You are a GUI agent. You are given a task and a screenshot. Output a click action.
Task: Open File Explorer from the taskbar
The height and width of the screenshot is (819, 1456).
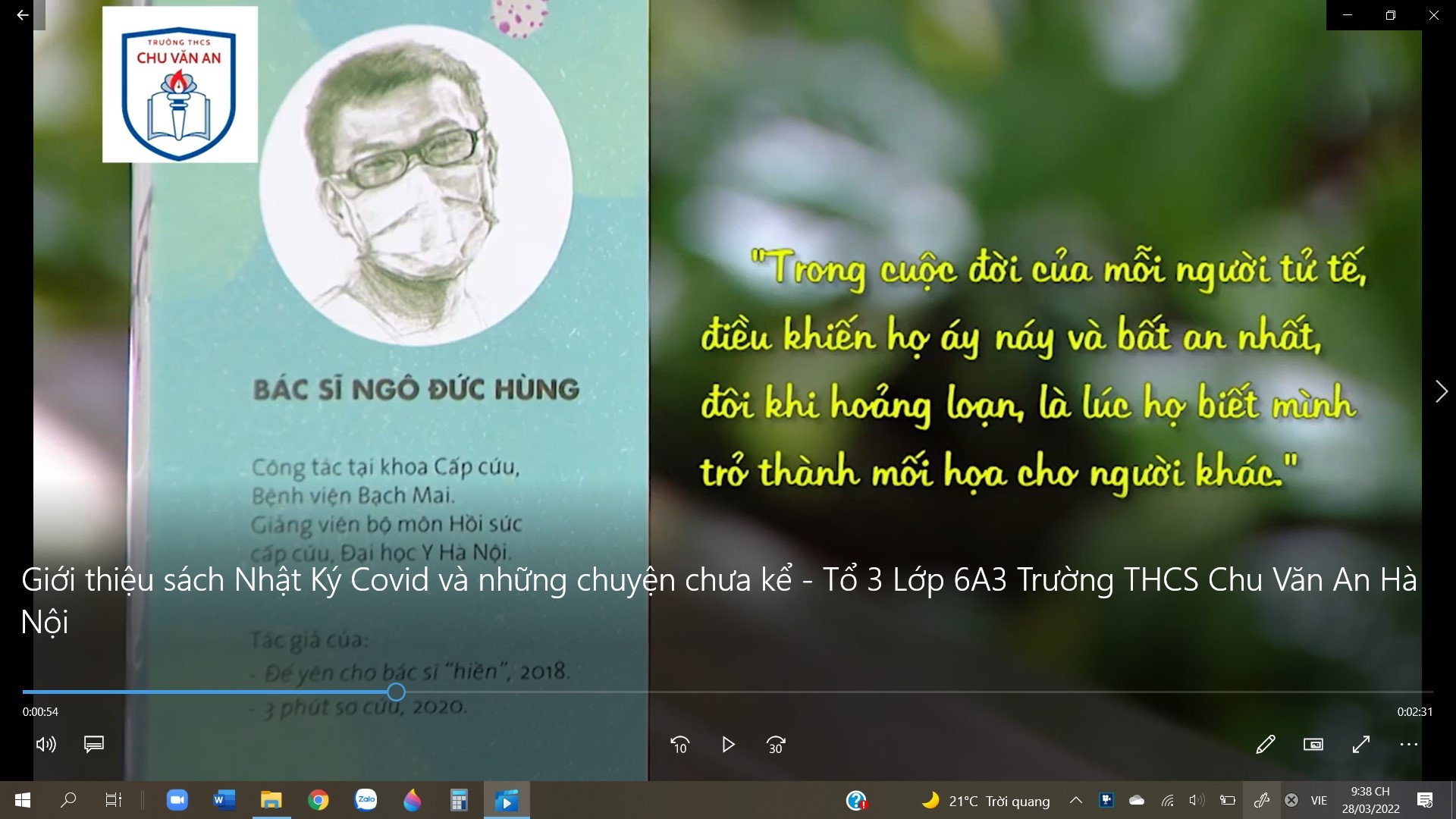(271, 800)
